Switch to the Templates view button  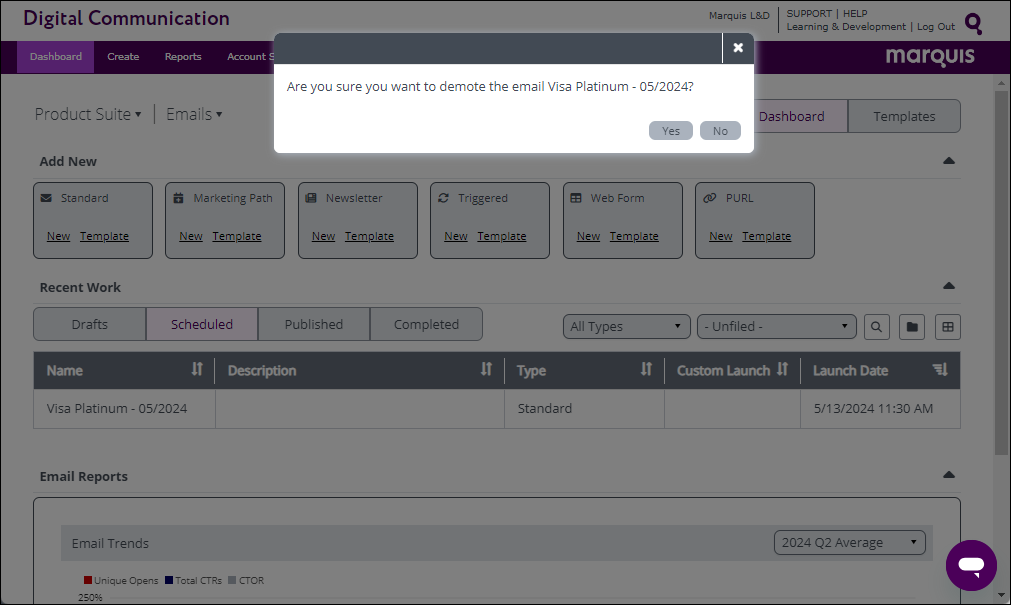(x=904, y=116)
